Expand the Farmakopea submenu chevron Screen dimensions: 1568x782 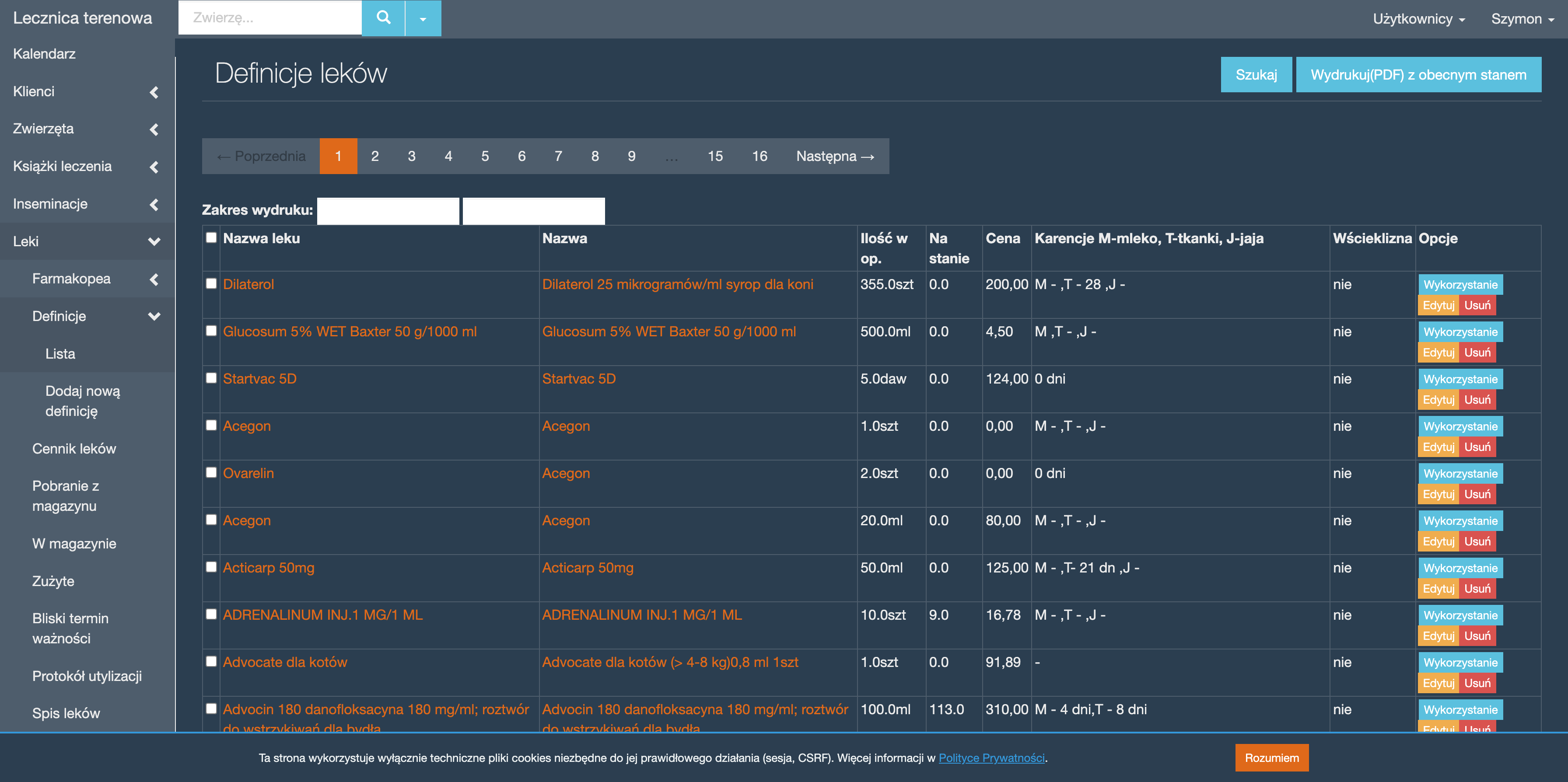pyautogui.click(x=154, y=279)
